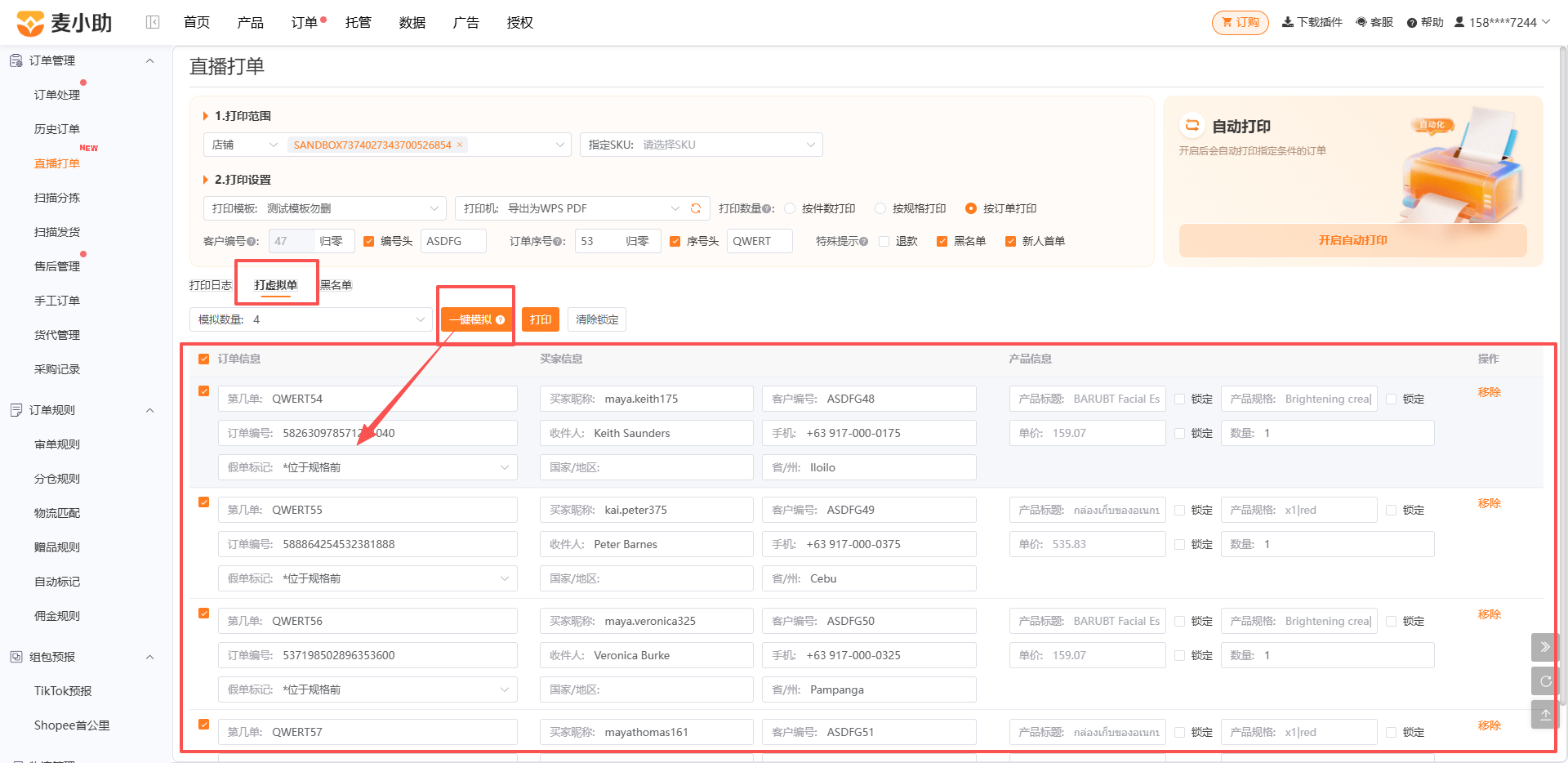Open 客服 customer service headset icon

click(x=1361, y=22)
